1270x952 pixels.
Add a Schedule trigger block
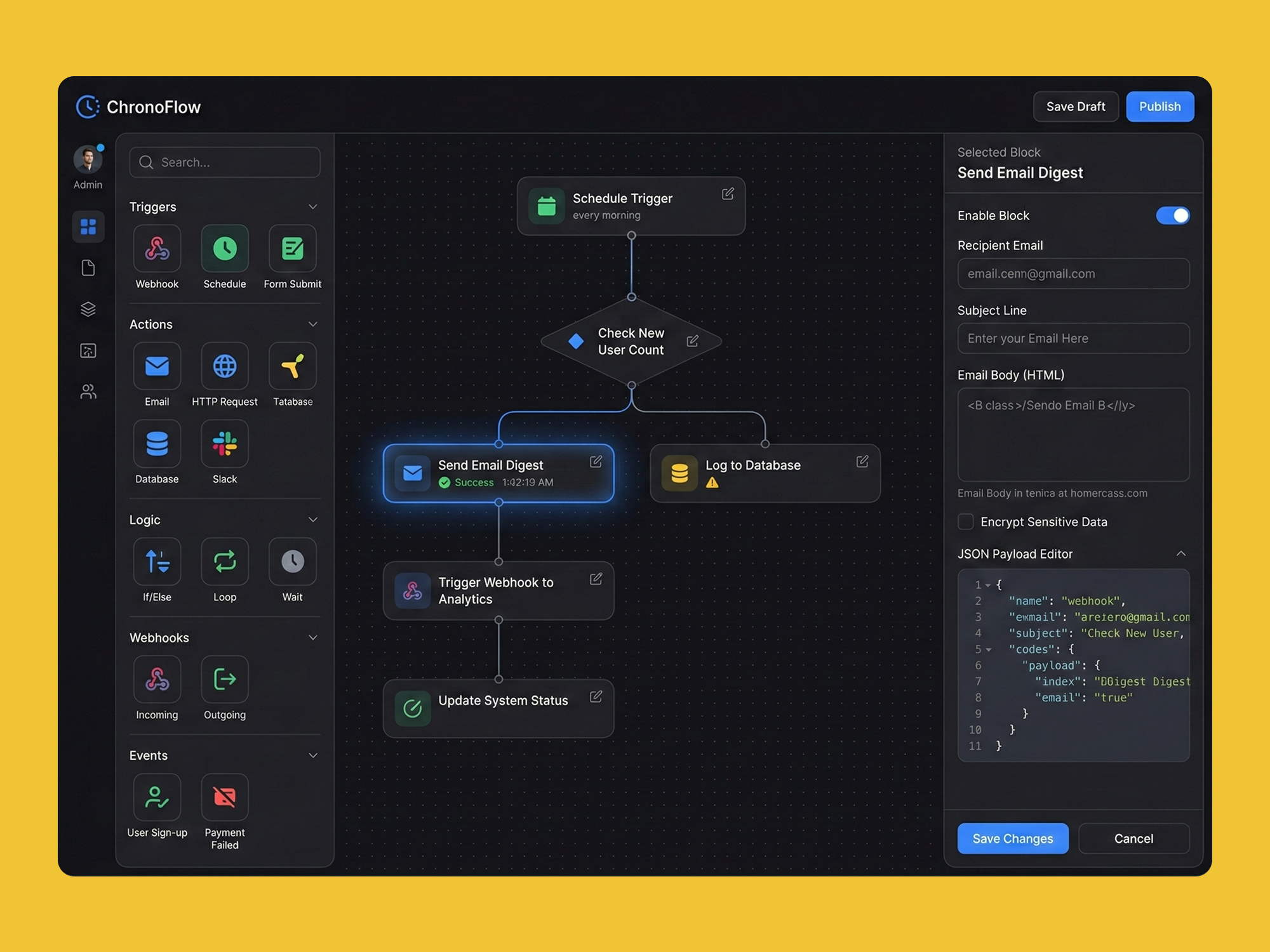pos(224,249)
